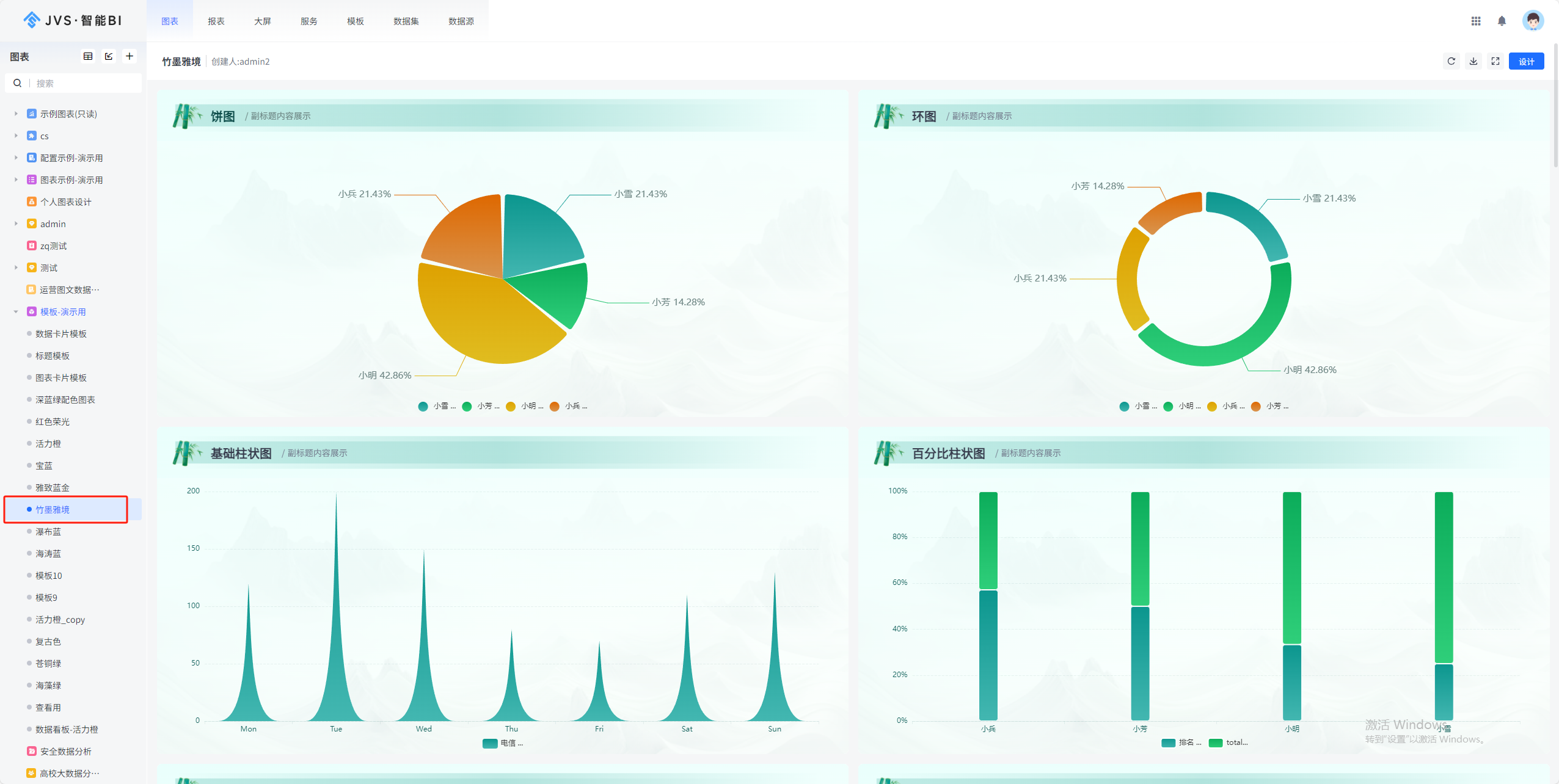Switch to the 服务 tab

pos(309,21)
